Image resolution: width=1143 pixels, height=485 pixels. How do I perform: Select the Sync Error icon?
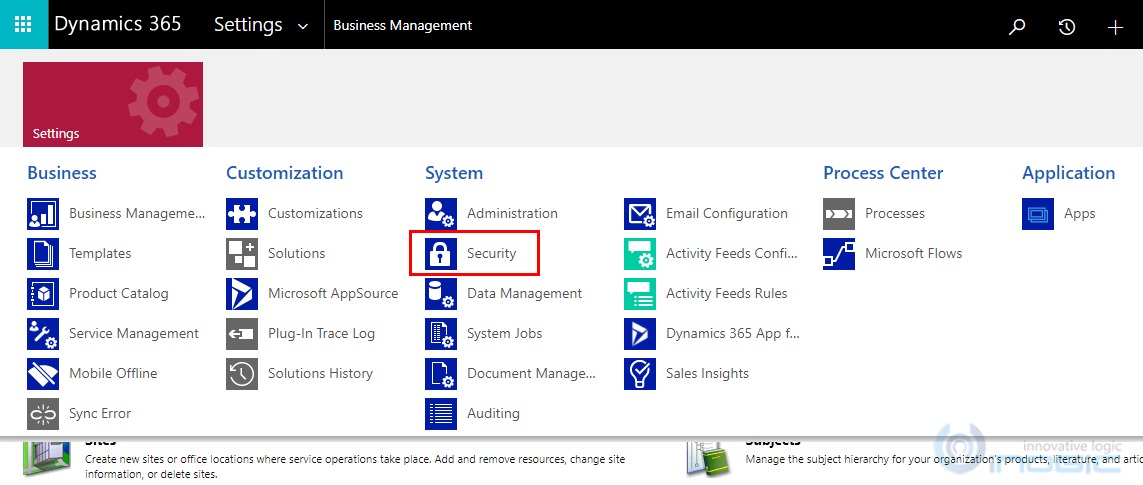43,414
